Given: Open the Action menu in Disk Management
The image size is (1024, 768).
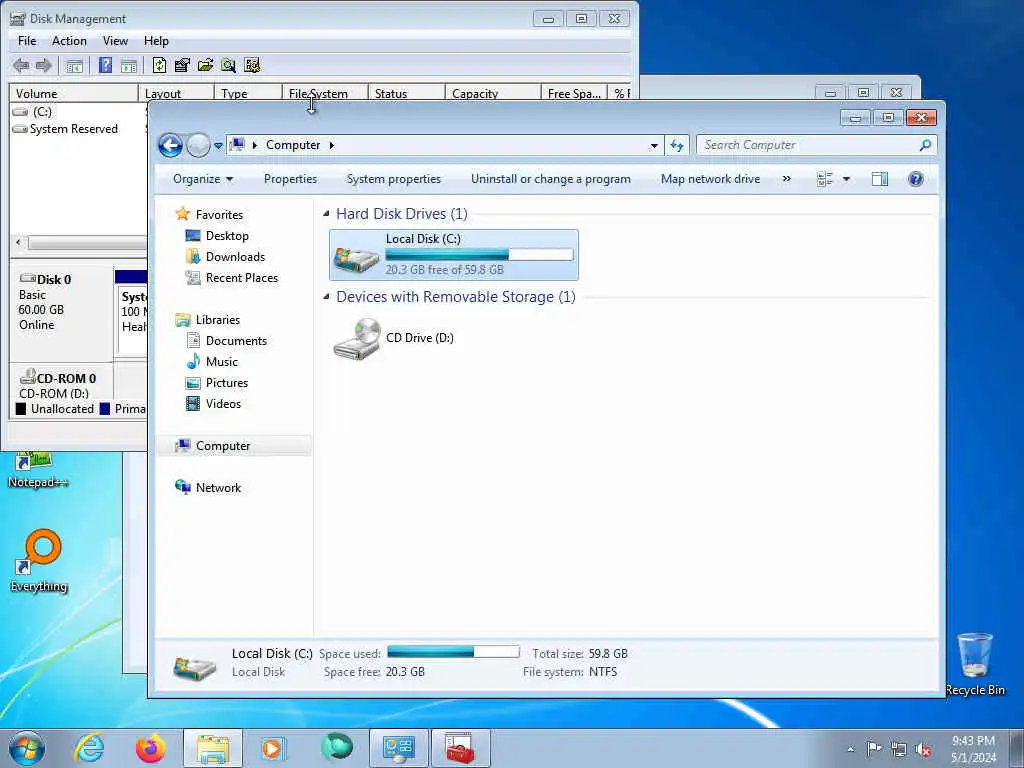Looking at the screenshot, I should pyautogui.click(x=69, y=40).
